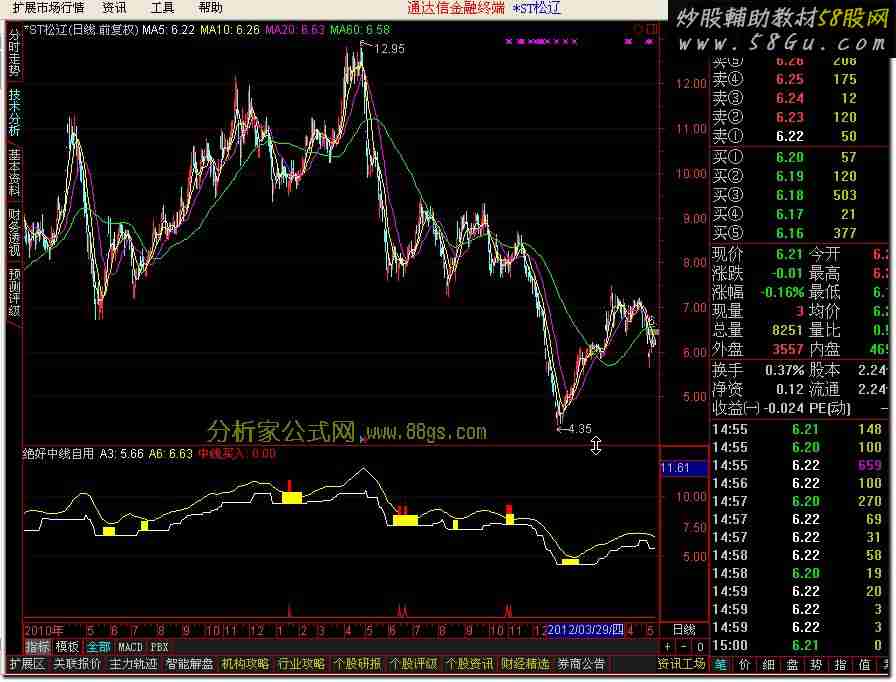Open the 帮助 menu
The image size is (896, 682).
tap(210, 7)
